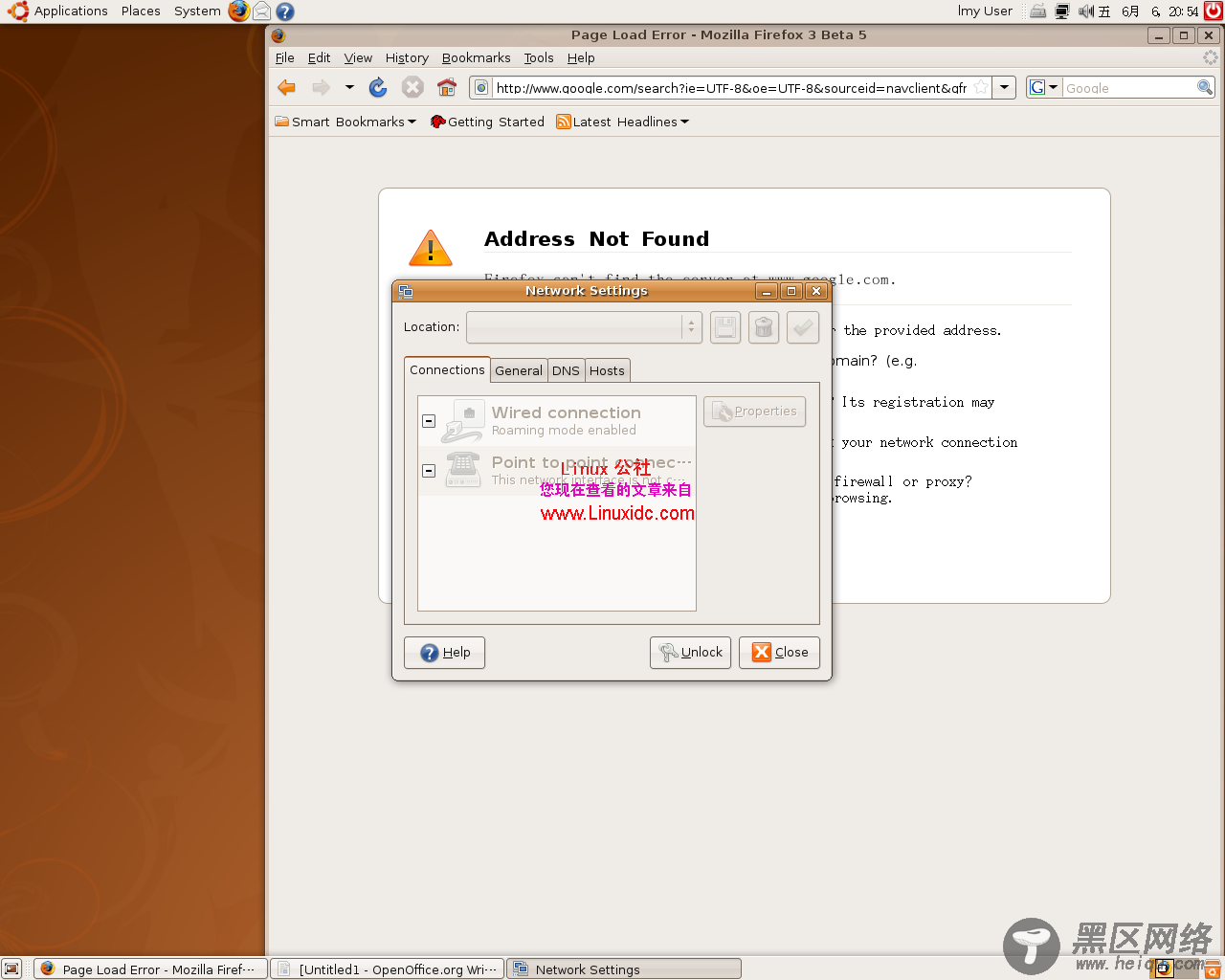Click site identity icon in address bar
This screenshot has width=1225, height=980.
(481, 88)
